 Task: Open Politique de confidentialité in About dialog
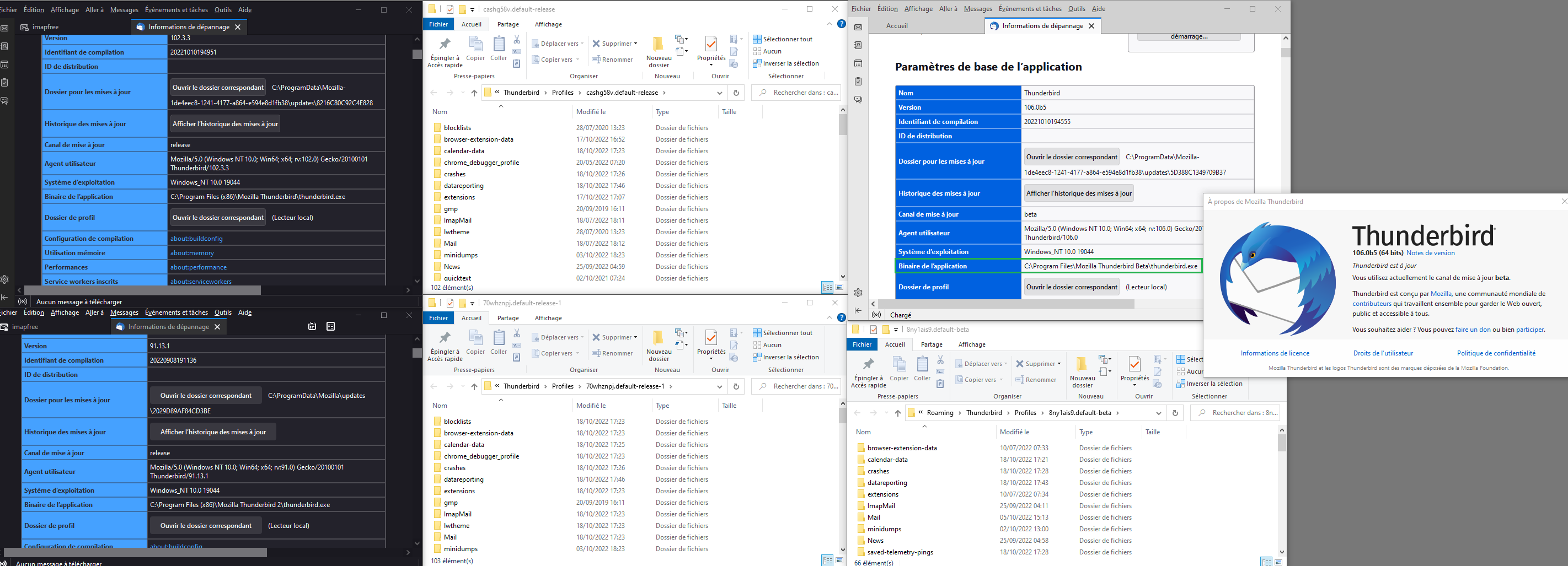[1496, 353]
